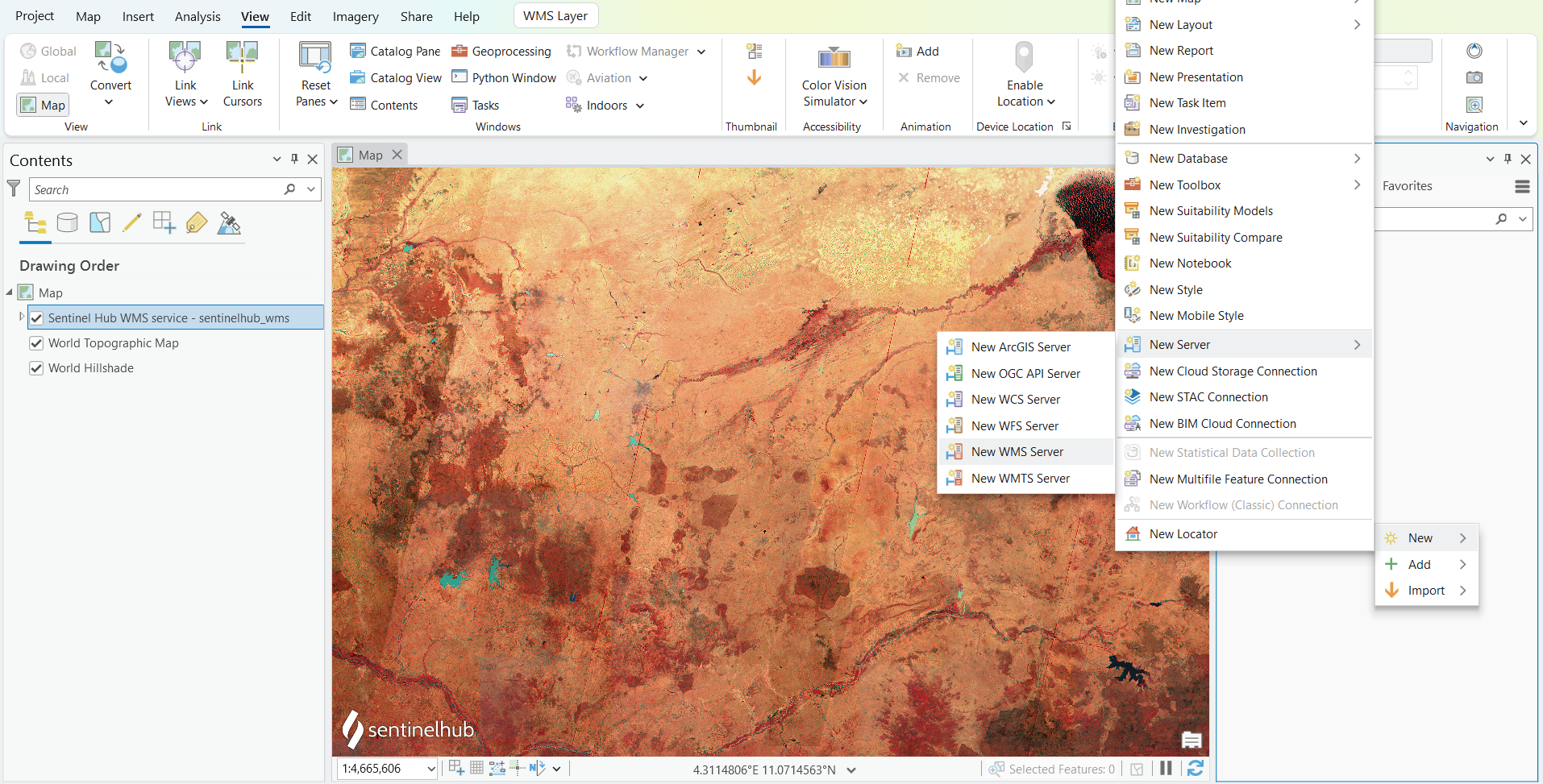
Task: Open the map pop-up icon in the corner
Action: [1192, 740]
